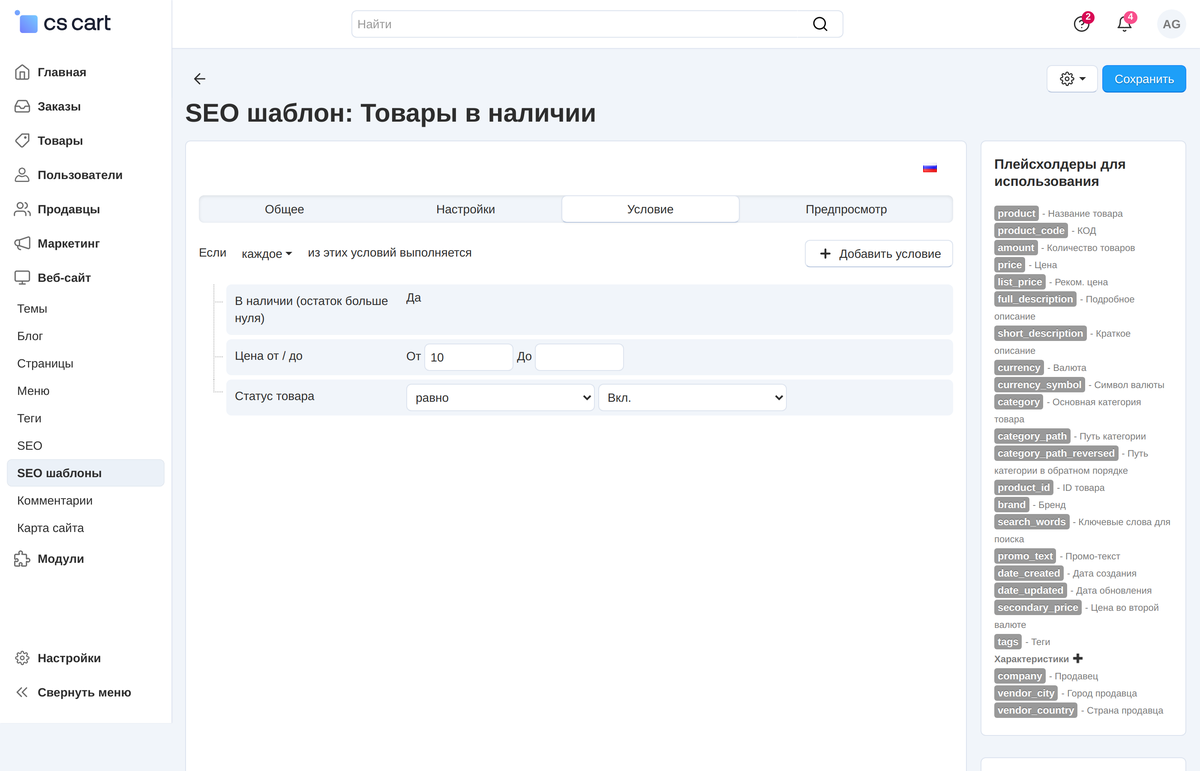Screen dimensions: 1200x771
Task: Click the product_id placeholder tag
Action: (x=1024, y=487)
